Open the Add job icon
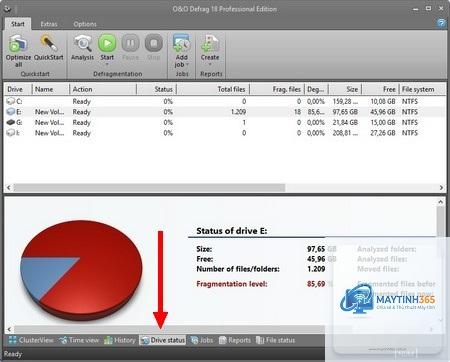Viewport: 450px width, 362px height. pyautogui.click(x=181, y=43)
